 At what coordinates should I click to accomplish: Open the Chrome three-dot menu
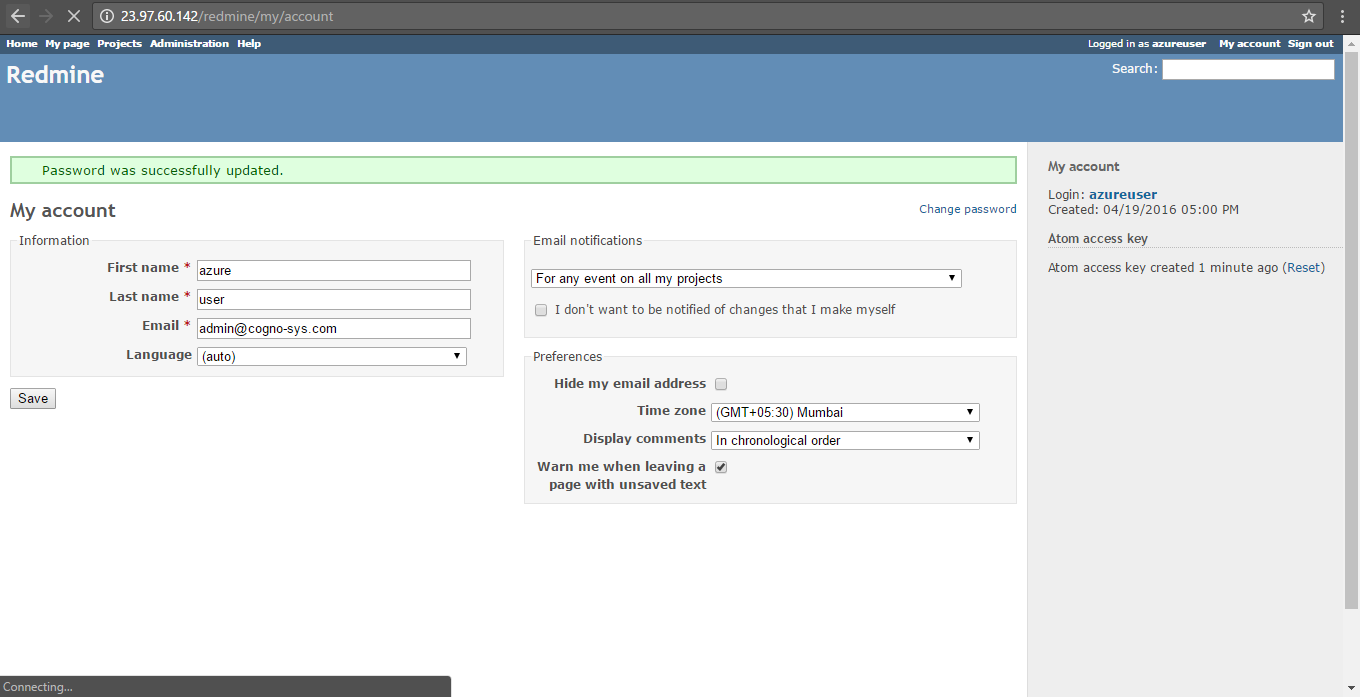point(1342,16)
